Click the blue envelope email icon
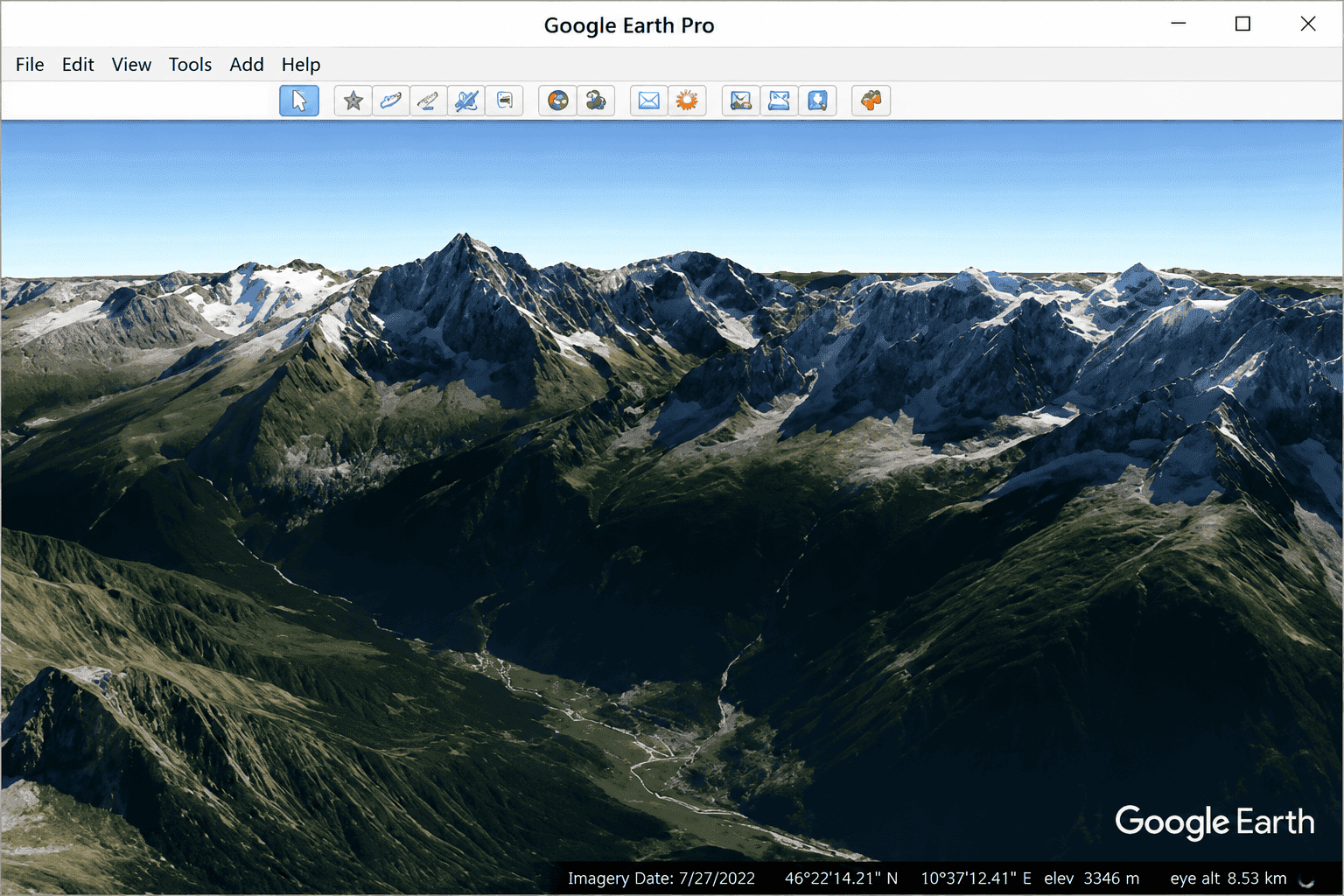The width and height of the screenshot is (1344, 896). [x=649, y=101]
